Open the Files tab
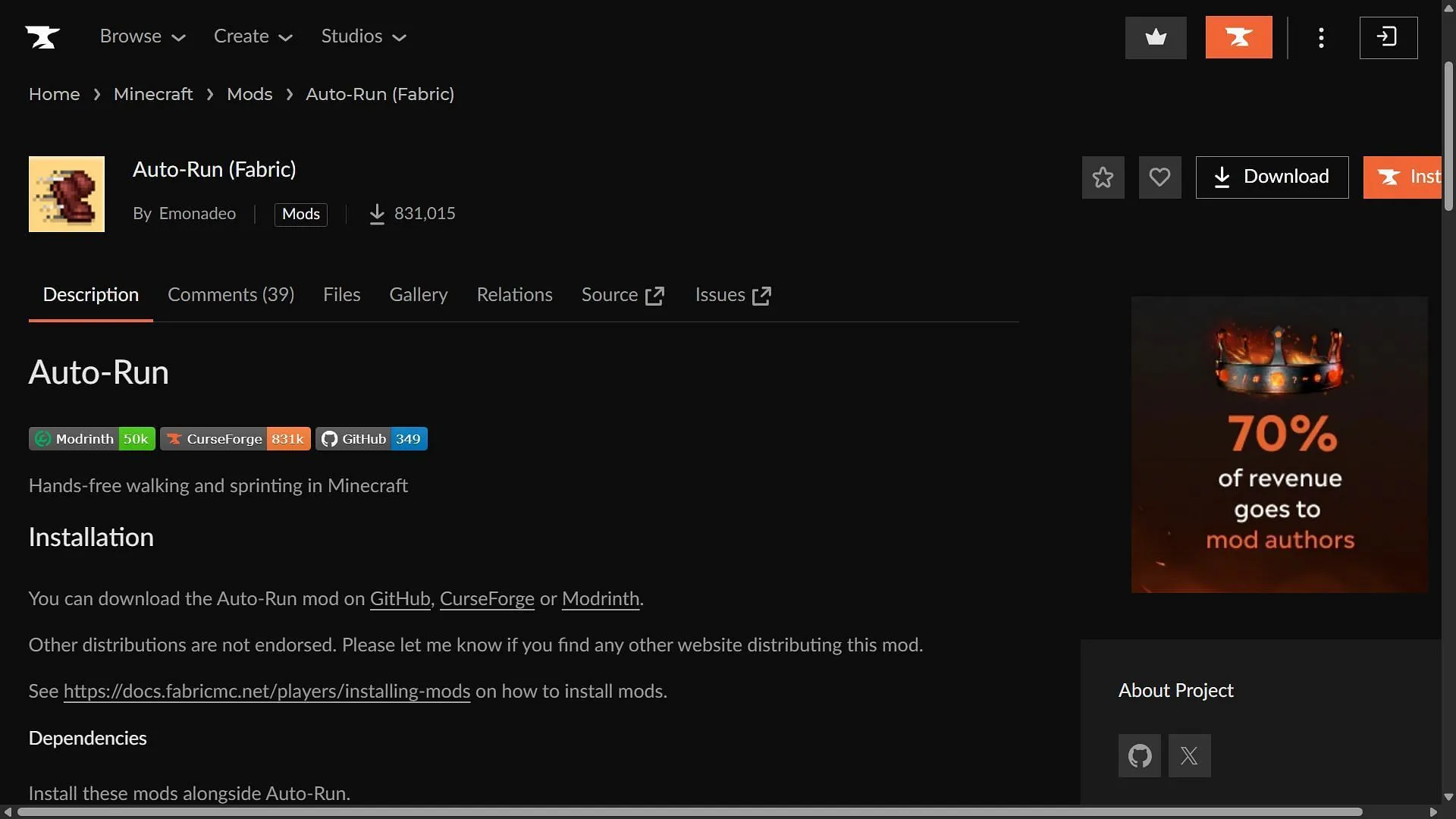Viewport: 1456px width, 819px height. (x=342, y=295)
